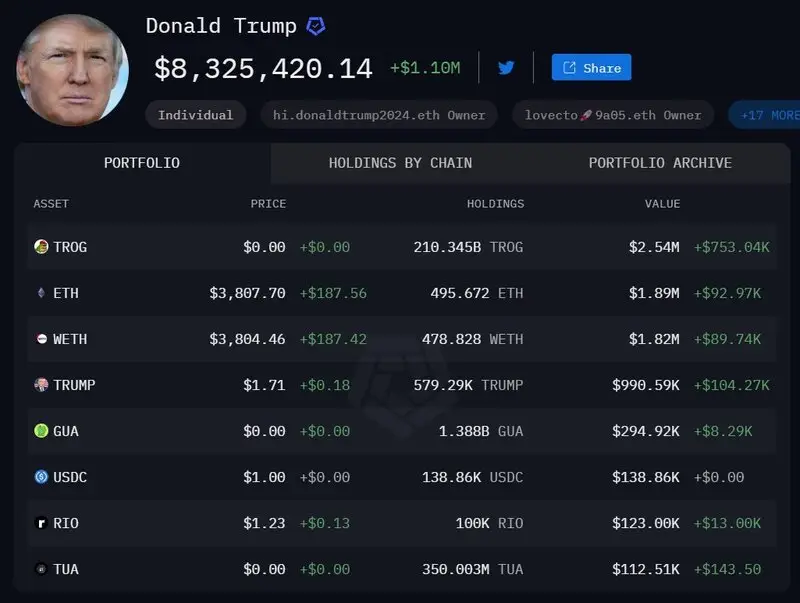Screen dimensions: 800x603
Task: Click the green GUA token icon
Action: (41, 431)
